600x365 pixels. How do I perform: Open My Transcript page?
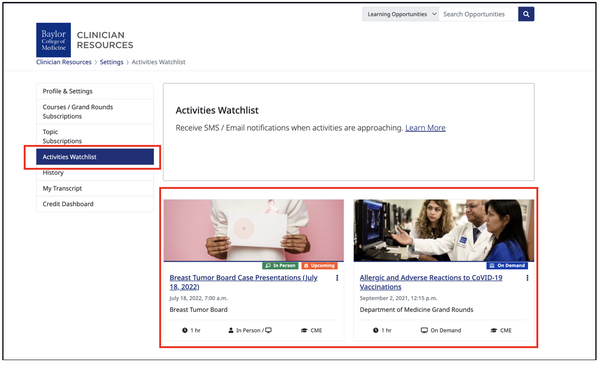(x=95, y=188)
